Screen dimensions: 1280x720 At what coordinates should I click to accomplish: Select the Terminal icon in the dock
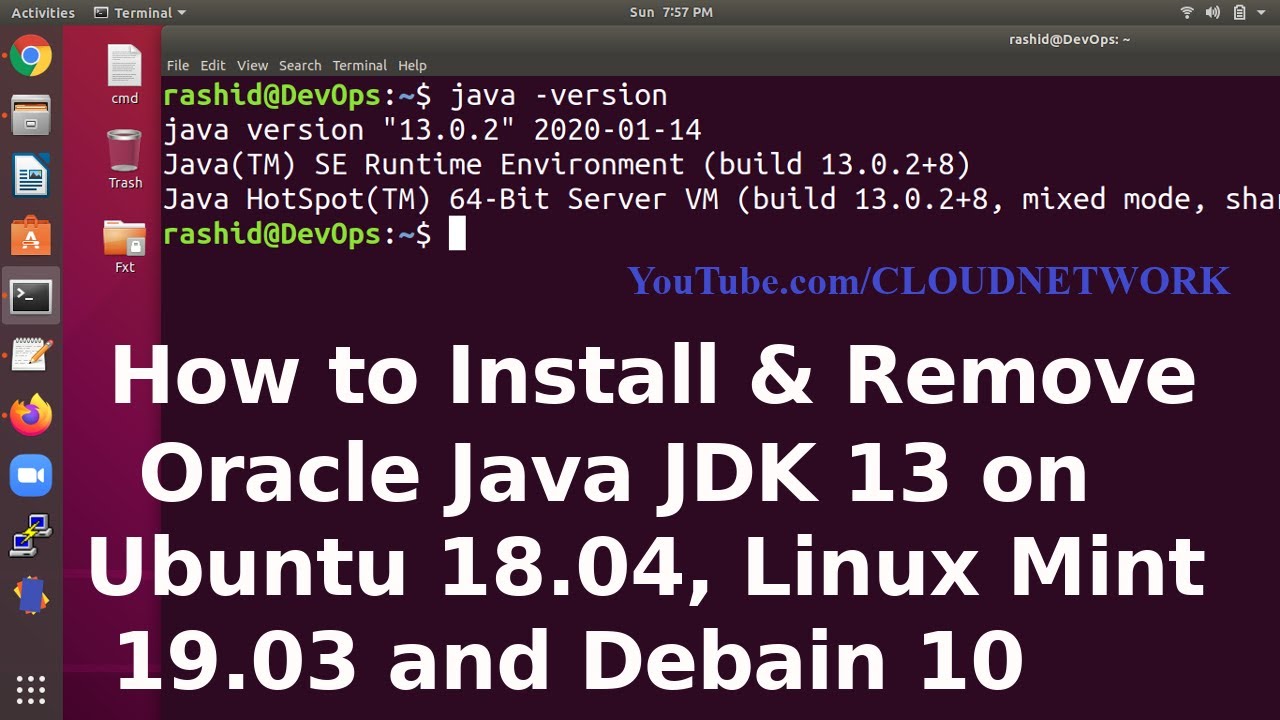pos(31,296)
